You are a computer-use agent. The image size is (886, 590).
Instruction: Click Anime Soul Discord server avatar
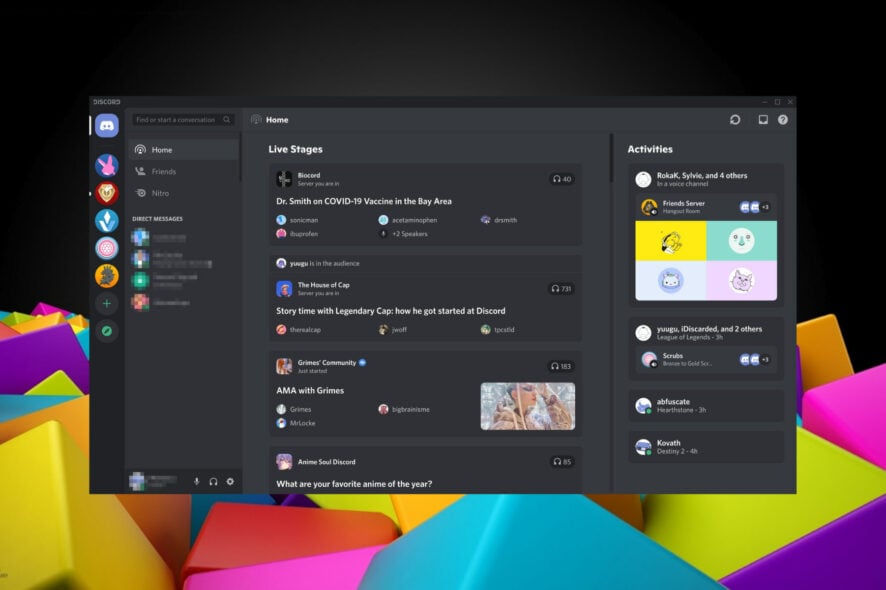284,462
